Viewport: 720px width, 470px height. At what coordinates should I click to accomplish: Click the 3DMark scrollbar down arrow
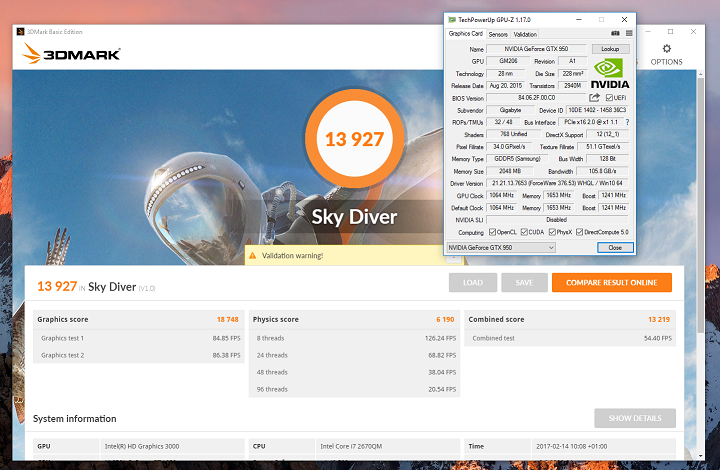click(x=701, y=456)
